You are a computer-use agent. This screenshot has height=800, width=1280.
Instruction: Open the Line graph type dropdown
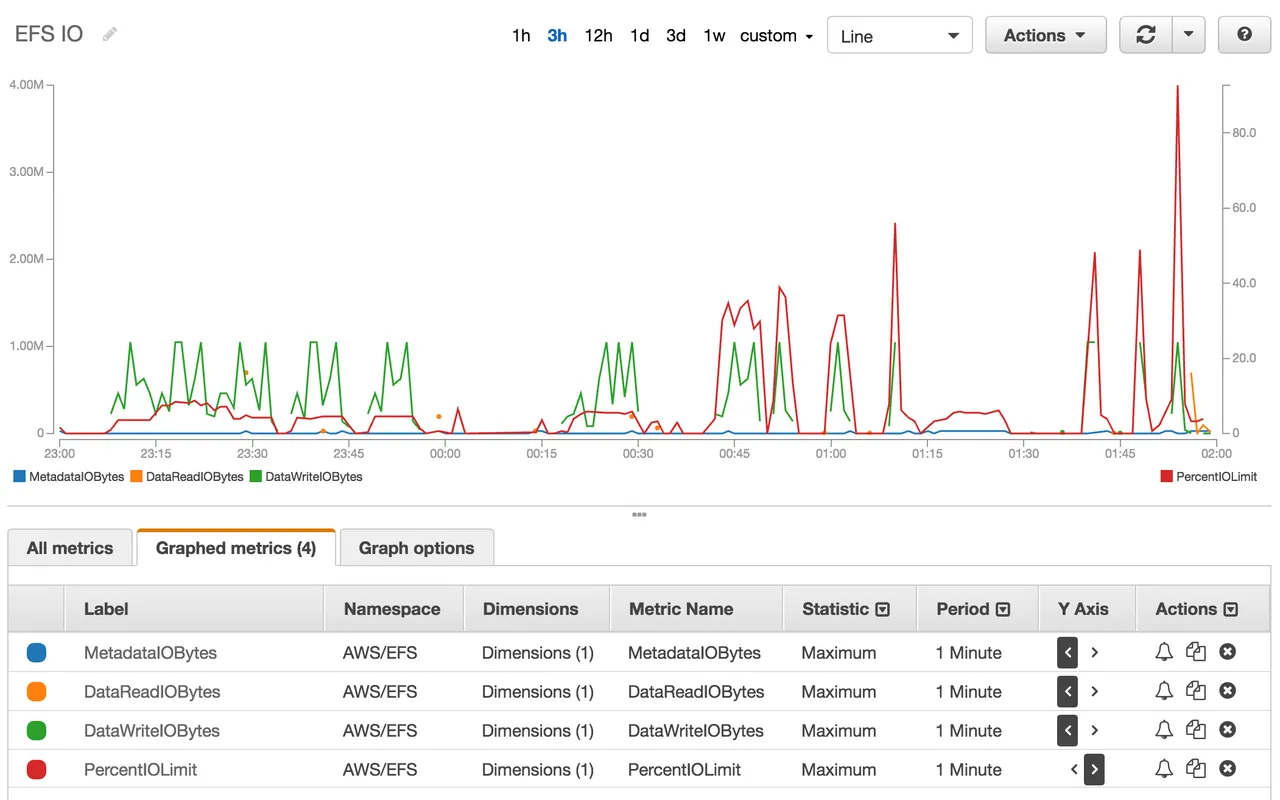click(900, 35)
